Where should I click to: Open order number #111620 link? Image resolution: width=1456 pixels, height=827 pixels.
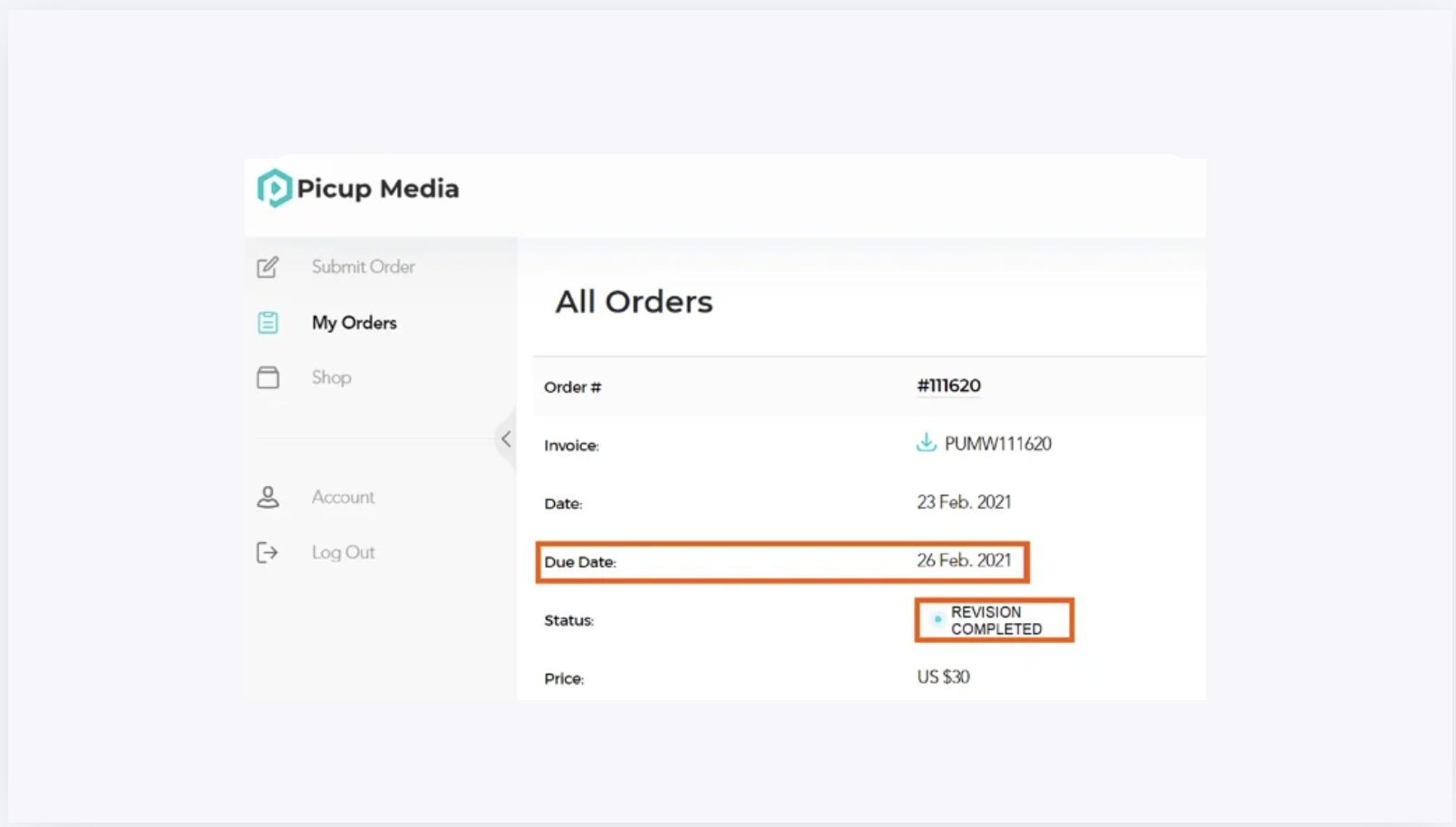948,385
